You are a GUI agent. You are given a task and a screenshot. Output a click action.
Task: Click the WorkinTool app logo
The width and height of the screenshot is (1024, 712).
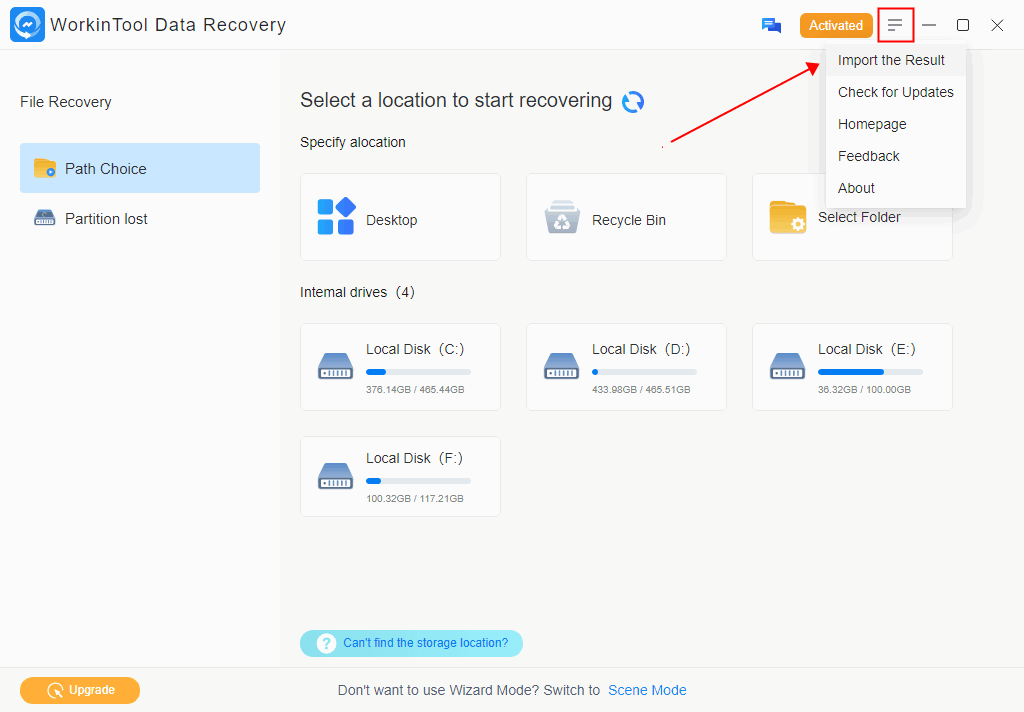27,25
